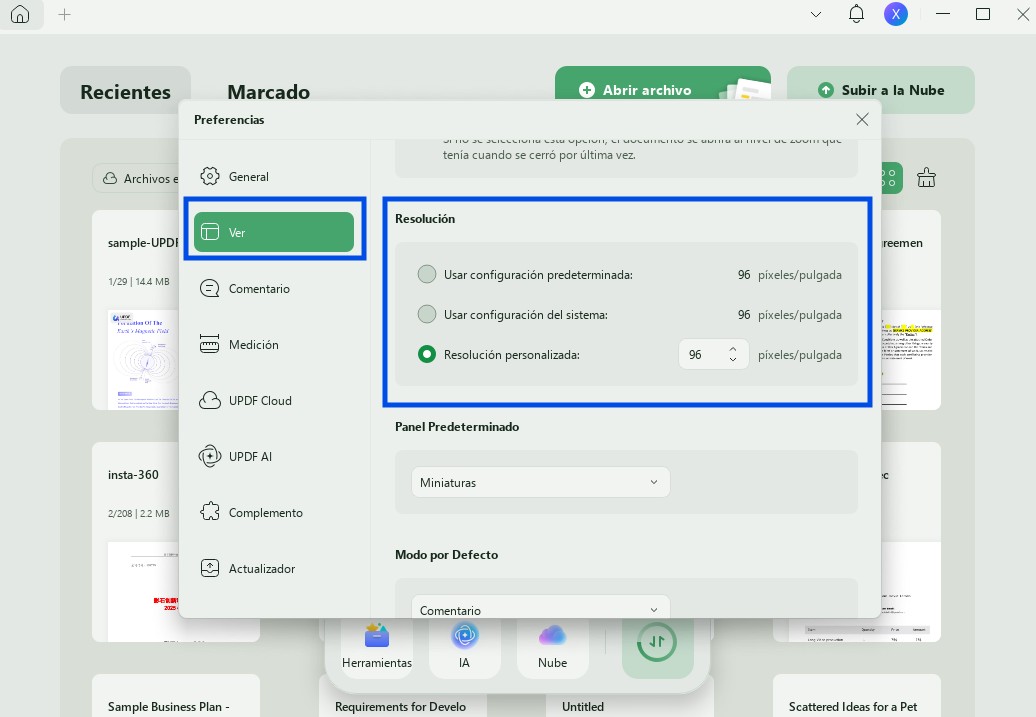Switch to the Marcado tab

[268, 91]
